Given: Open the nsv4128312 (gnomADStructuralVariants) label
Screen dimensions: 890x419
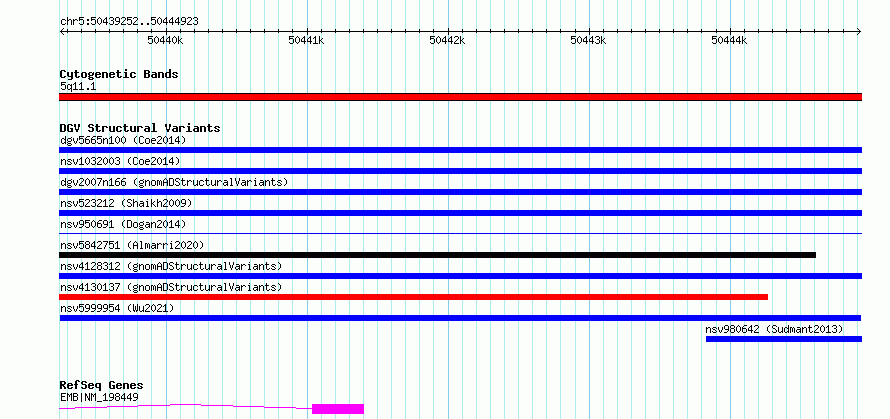Looking at the screenshot, I should [171, 266].
